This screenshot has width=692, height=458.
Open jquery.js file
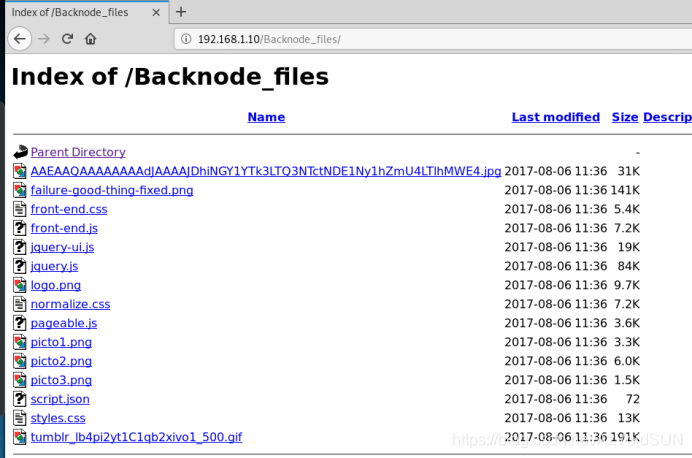coord(54,266)
